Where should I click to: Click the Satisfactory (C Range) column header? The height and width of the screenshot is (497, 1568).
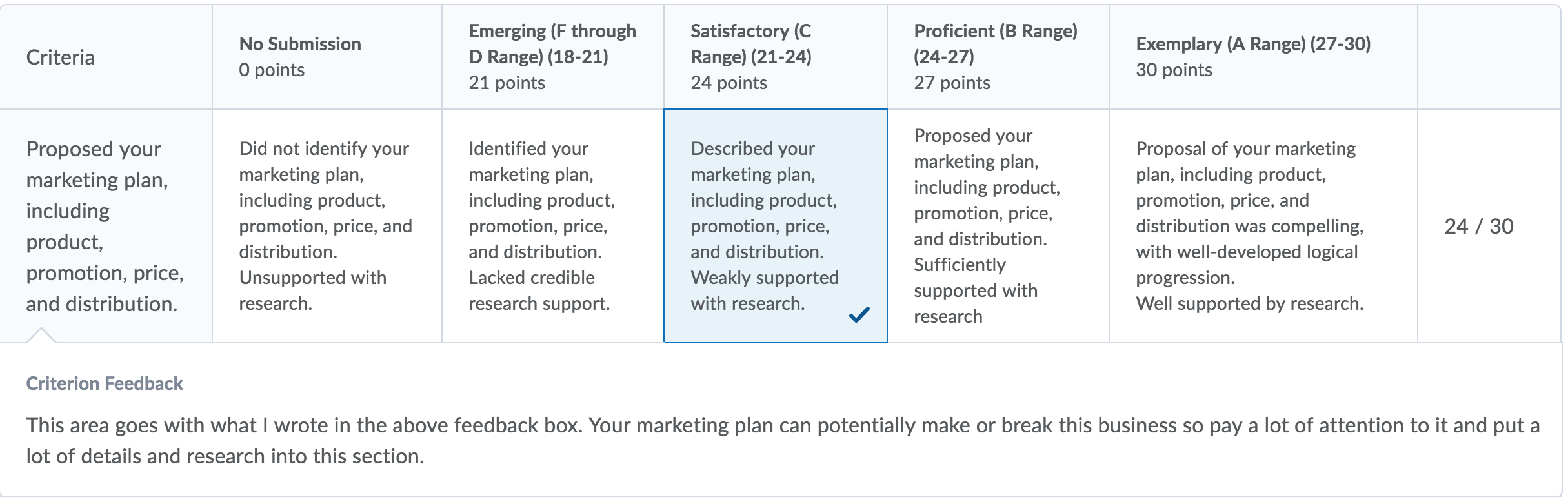[776, 57]
